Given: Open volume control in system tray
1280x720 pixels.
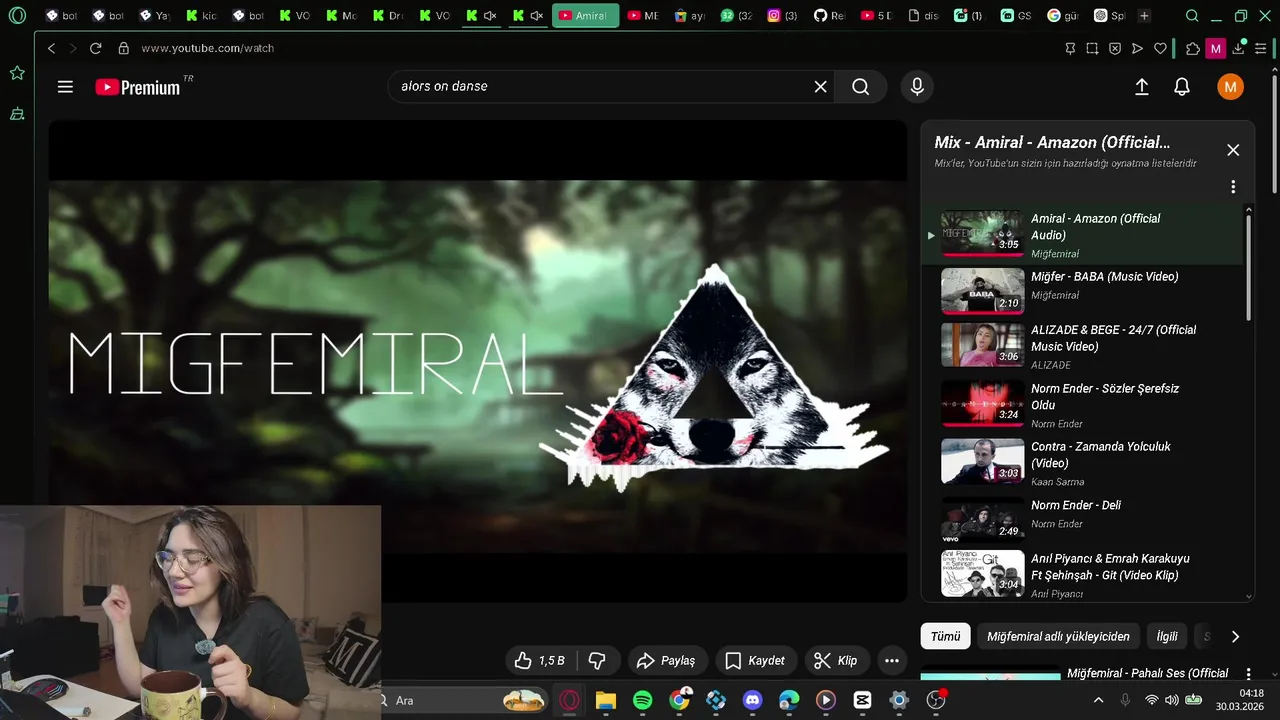Looking at the screenshot, I should click(1171, 700).
